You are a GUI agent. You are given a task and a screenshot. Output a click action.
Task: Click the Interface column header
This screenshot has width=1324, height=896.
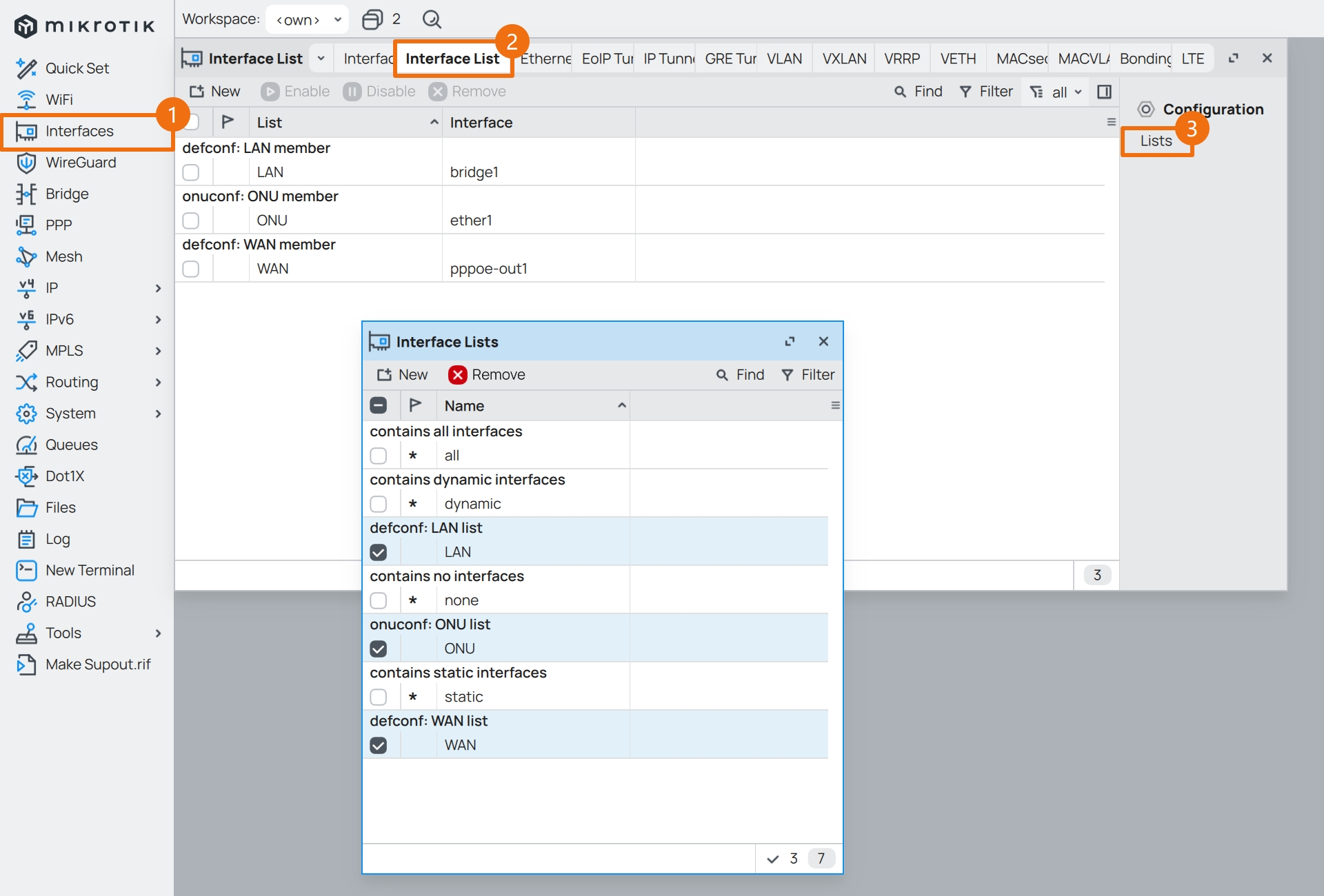[539, 122]
